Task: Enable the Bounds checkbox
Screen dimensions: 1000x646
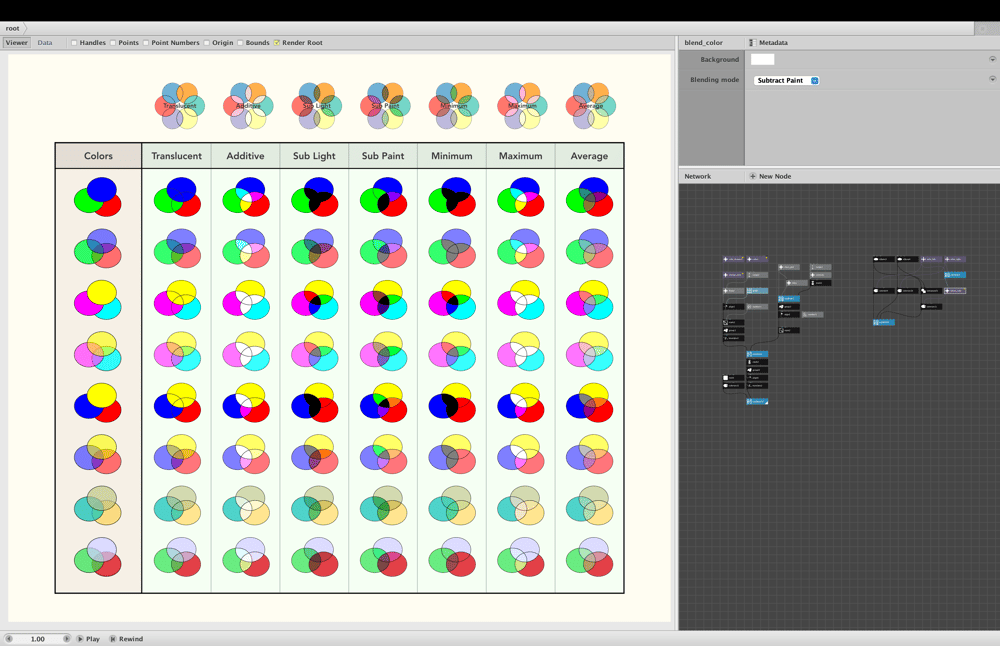Action: pos(240,43)
